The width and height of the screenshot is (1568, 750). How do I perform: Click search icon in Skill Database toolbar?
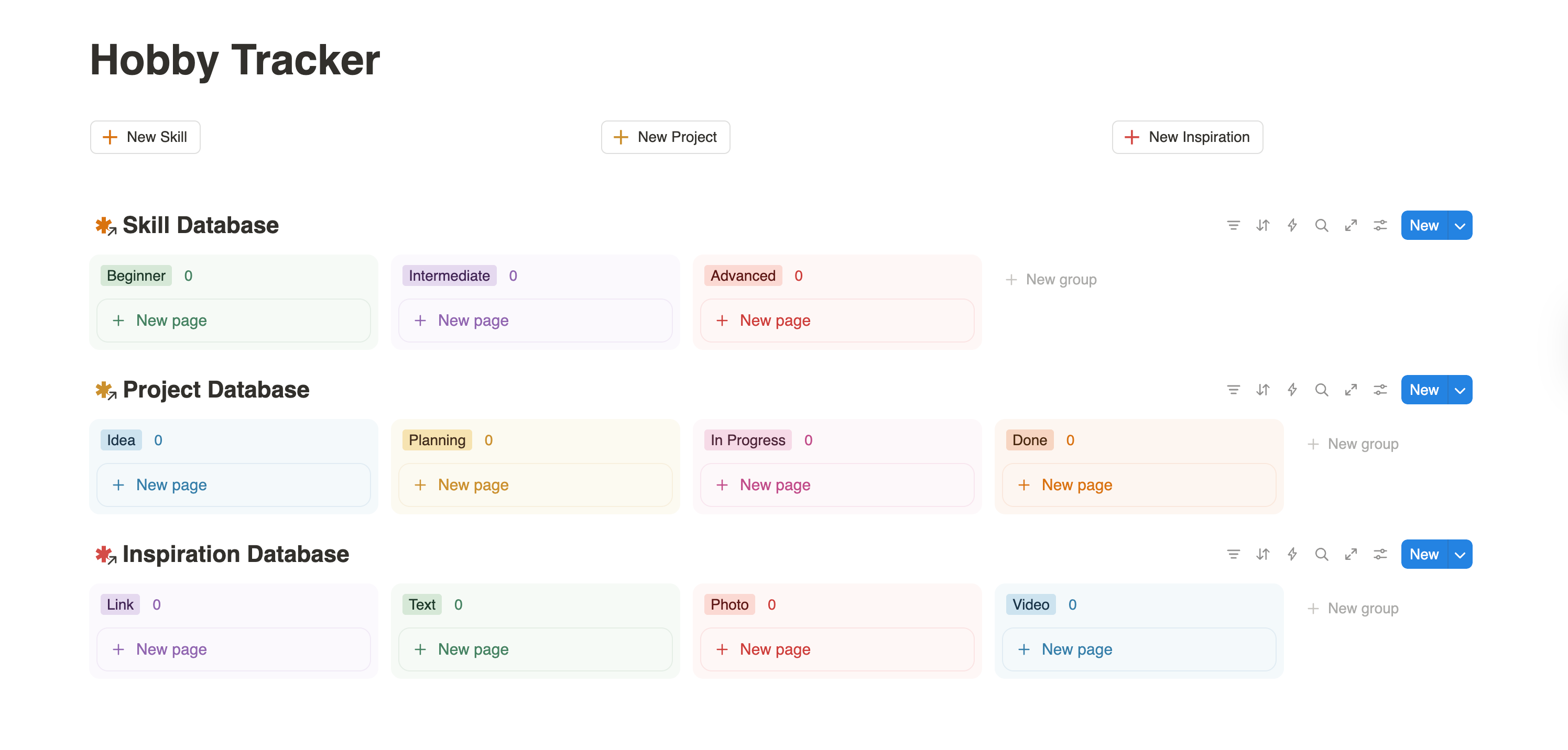tap(1321, 226)
